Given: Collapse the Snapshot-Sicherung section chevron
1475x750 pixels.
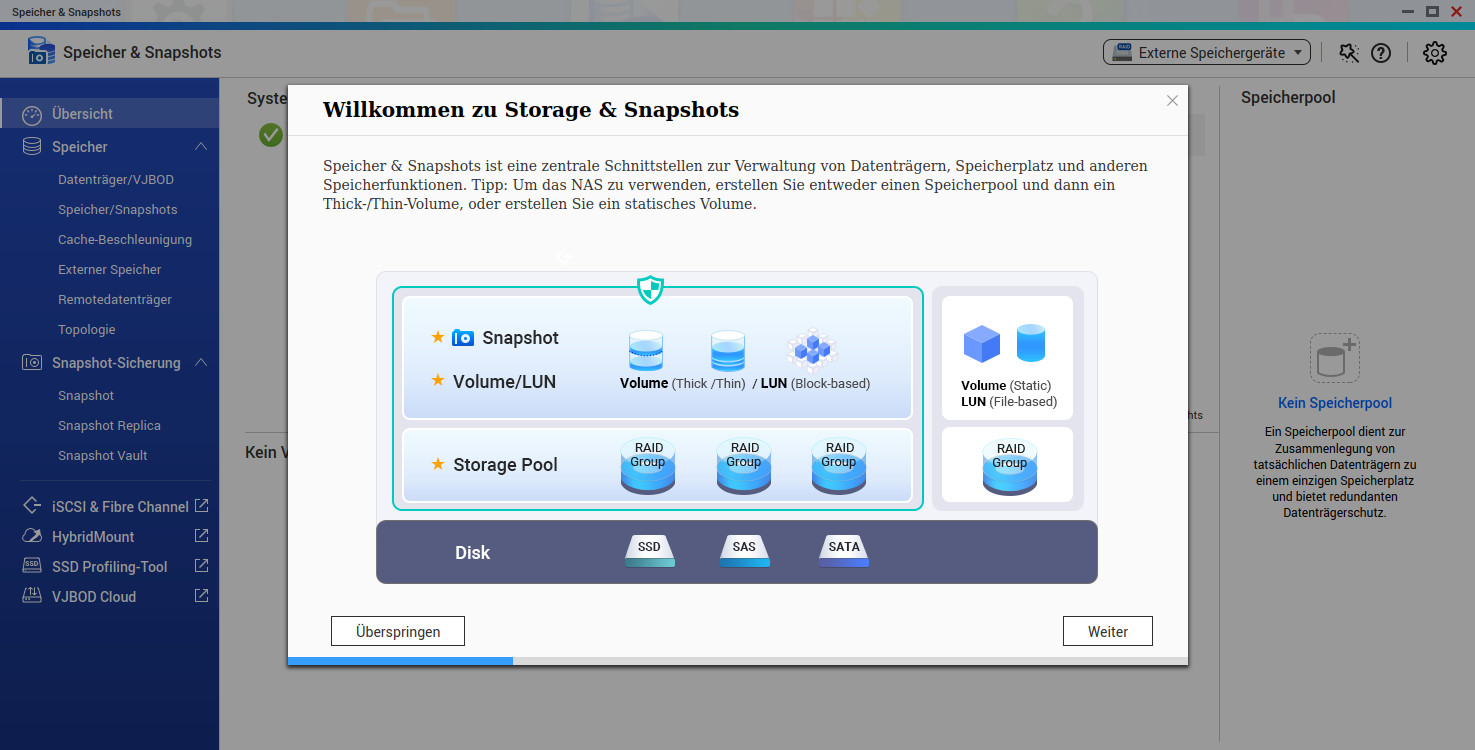Looking at the screenshot, I should pyautogui.click(x=201, y=363).
